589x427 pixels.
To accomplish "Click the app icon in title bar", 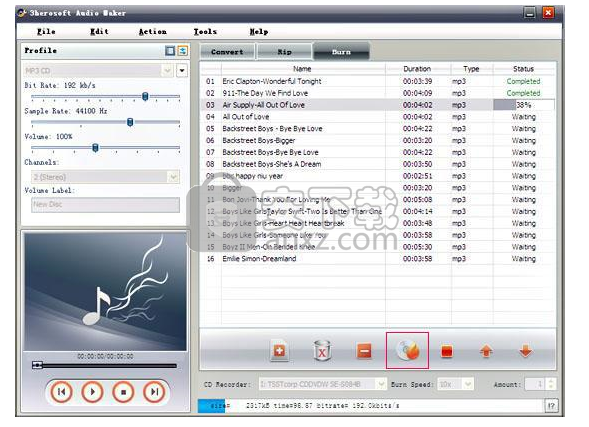I will (x=22, y=13).
